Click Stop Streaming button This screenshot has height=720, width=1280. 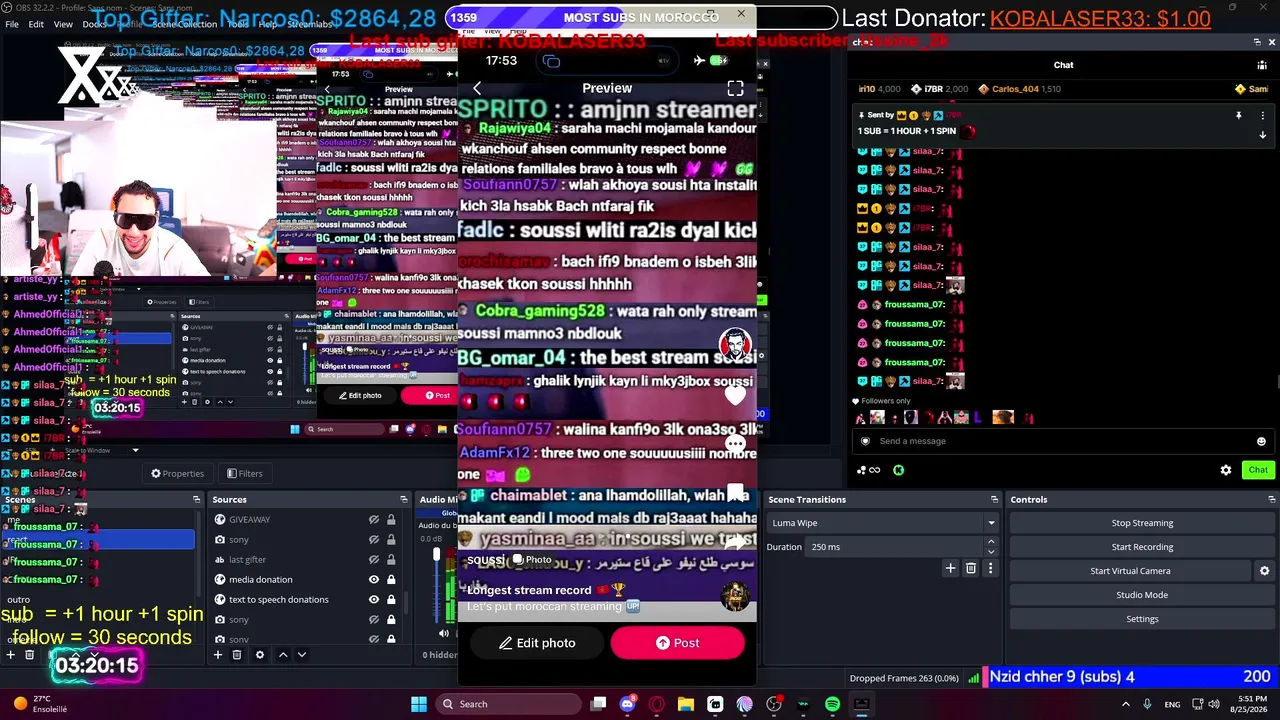[x=1142, y=523]
